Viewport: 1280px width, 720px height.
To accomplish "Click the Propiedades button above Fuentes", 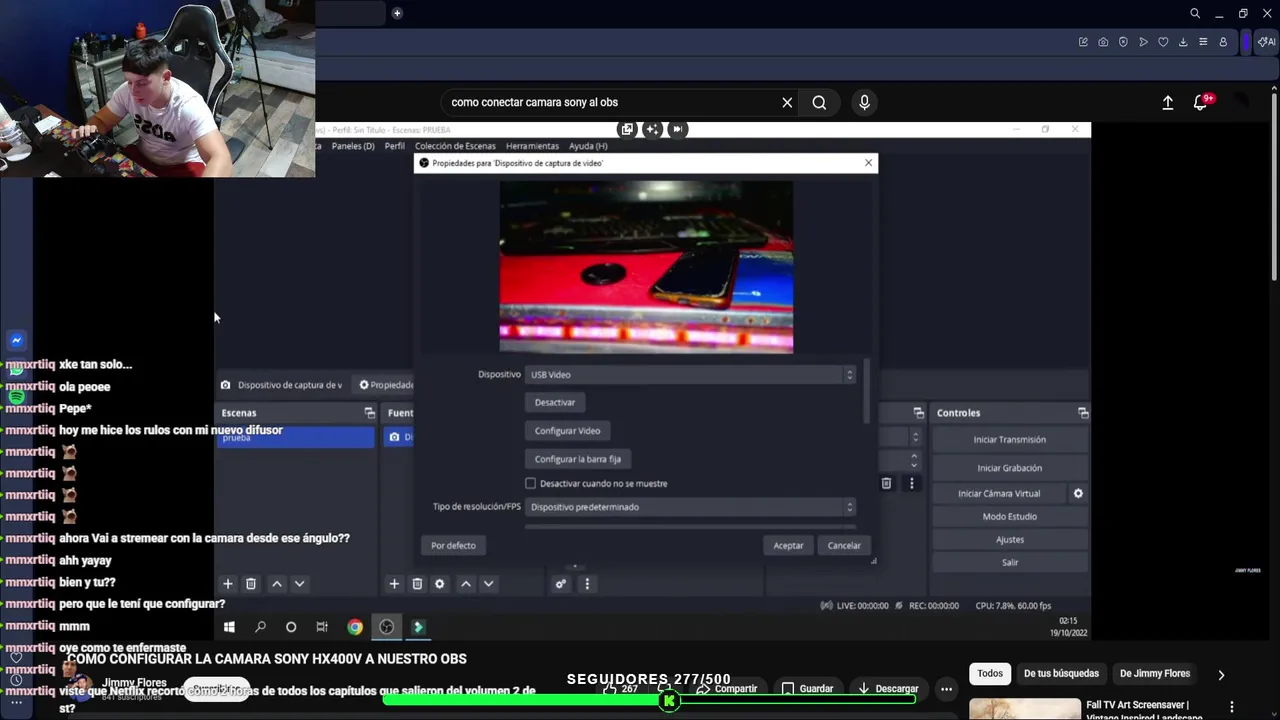I will (x=387, y=385).
